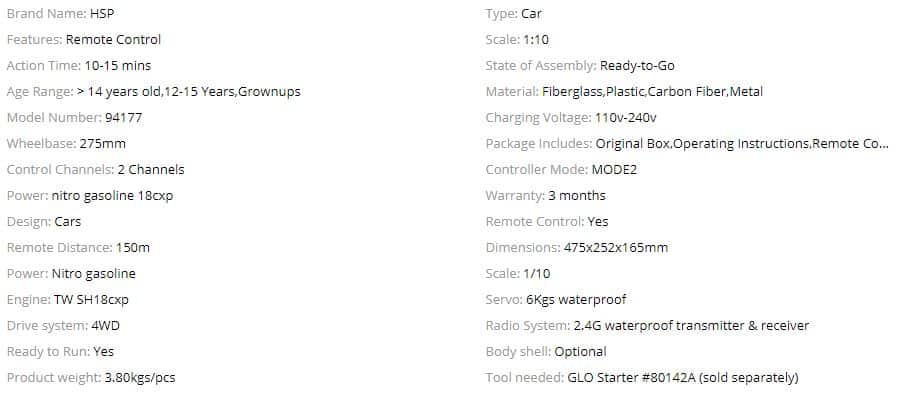Click the Servo 6Kgs waterproof entry

click(x=556, y=300)
